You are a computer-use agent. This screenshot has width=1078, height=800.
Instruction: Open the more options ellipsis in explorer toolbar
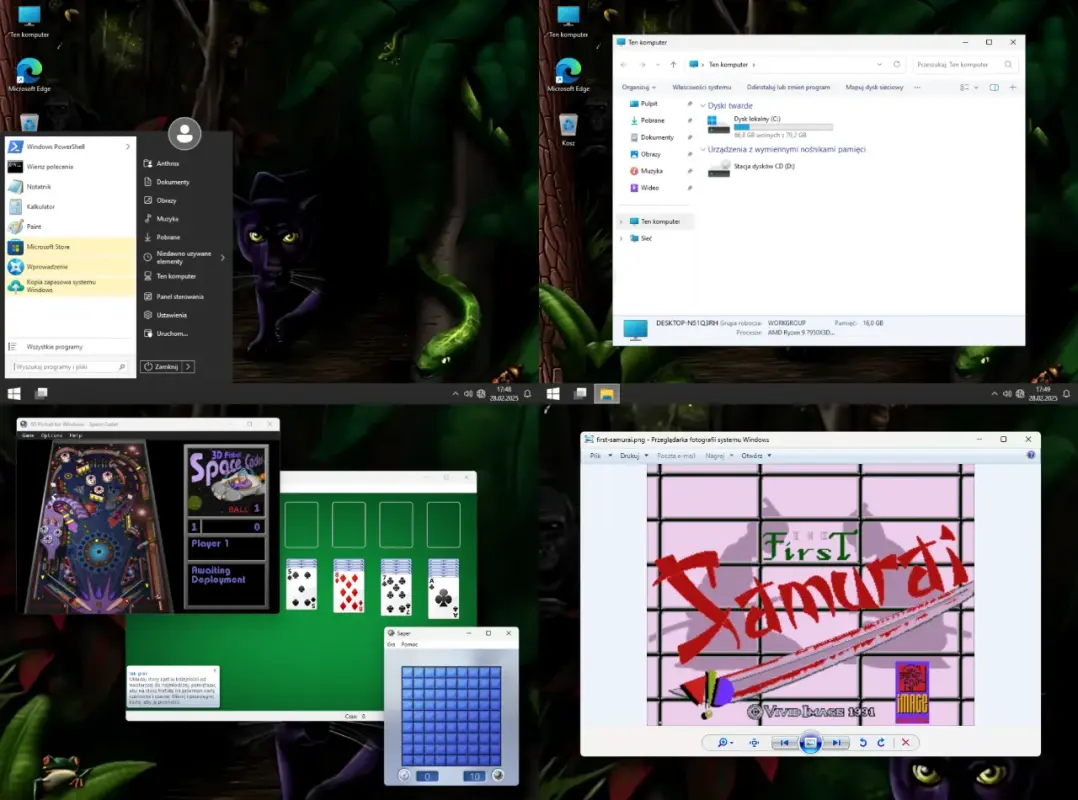pyautogui.click(x=917, y=87)
